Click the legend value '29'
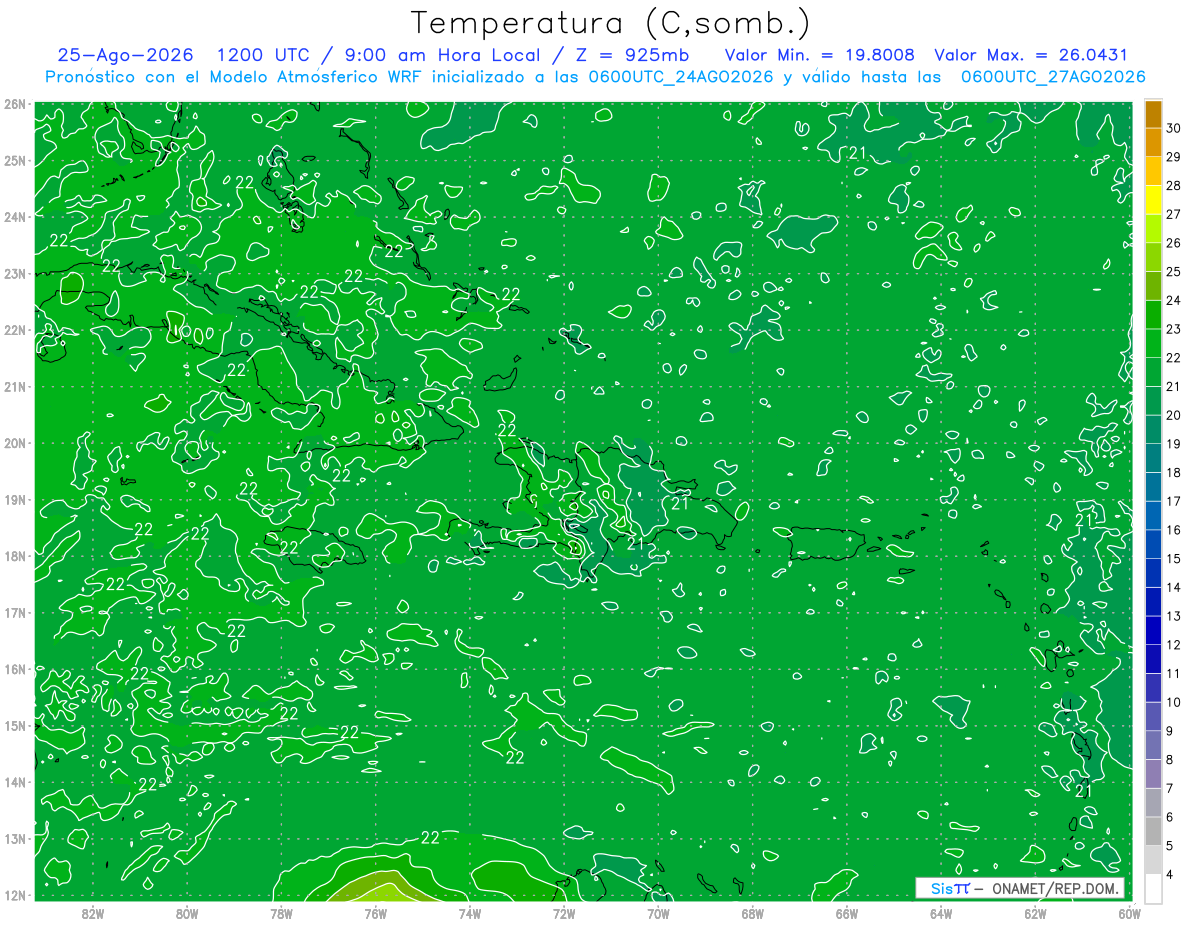The image size is (1200, 927). (1173, 157)
